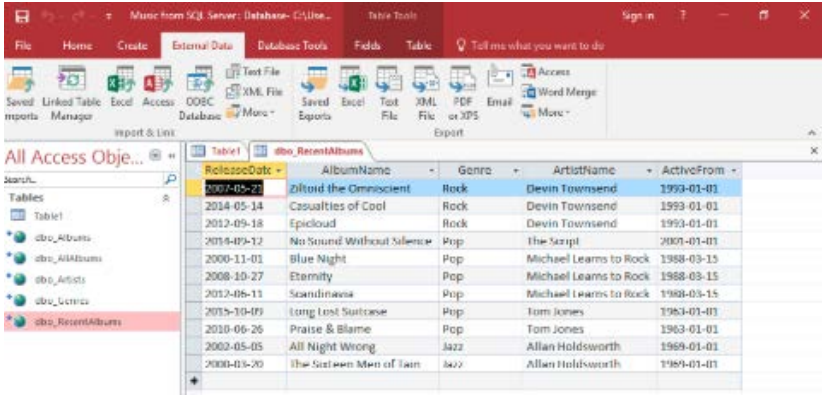This screenshot has width=822, height=395.
Task: Click the new record row selector
Action: click(193, 380)
